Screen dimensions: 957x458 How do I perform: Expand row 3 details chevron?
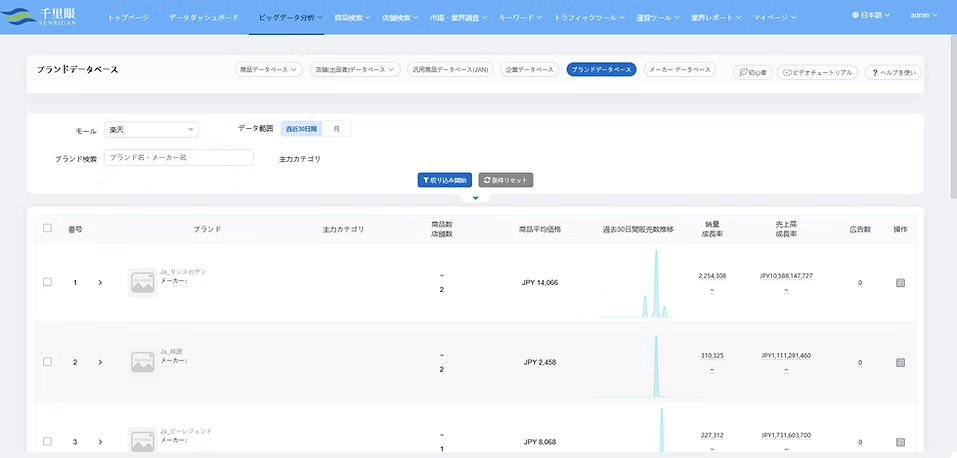[100, 442]
